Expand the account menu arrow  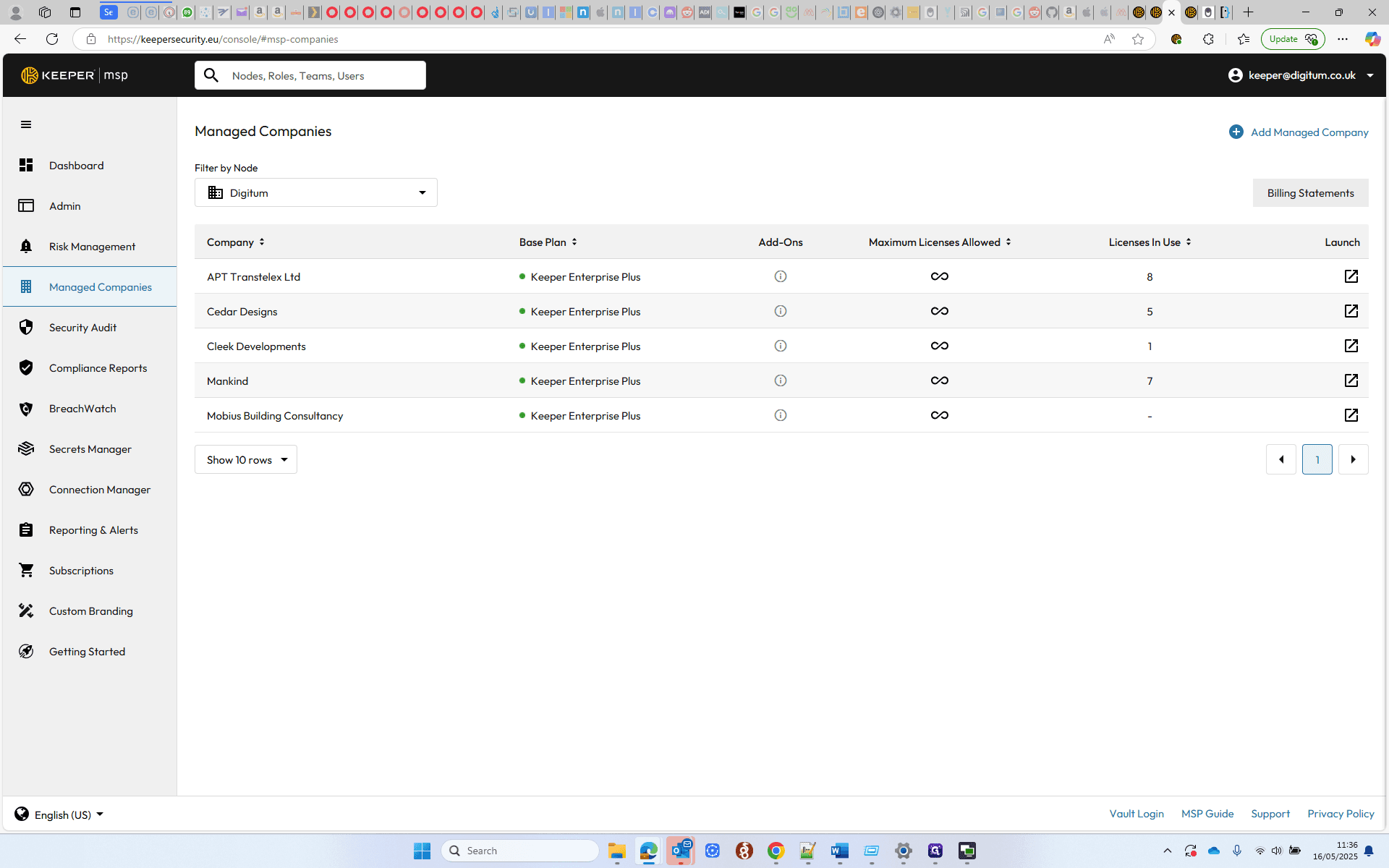pyautogui.click(x=1370, y=75)
